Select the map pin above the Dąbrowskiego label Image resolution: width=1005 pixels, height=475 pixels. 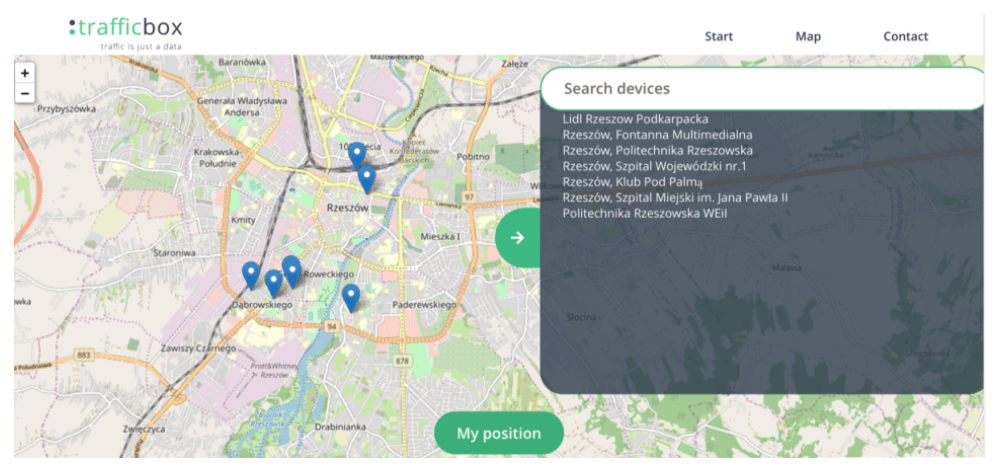[x=274, y=283]
